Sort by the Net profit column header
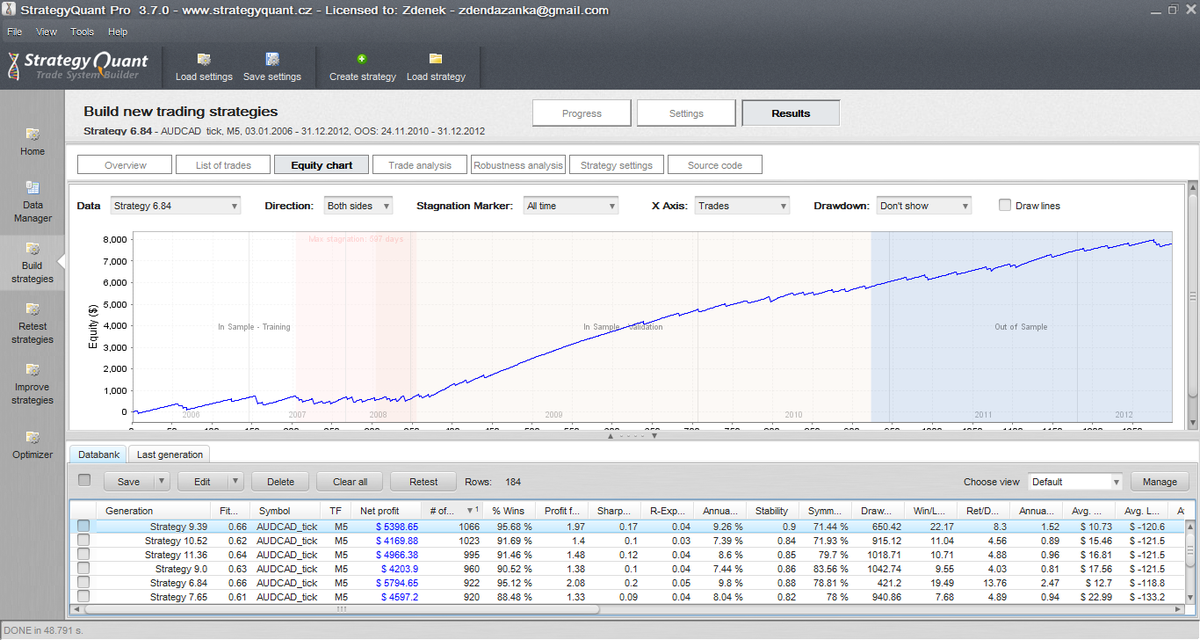 [x=387, y=510]
